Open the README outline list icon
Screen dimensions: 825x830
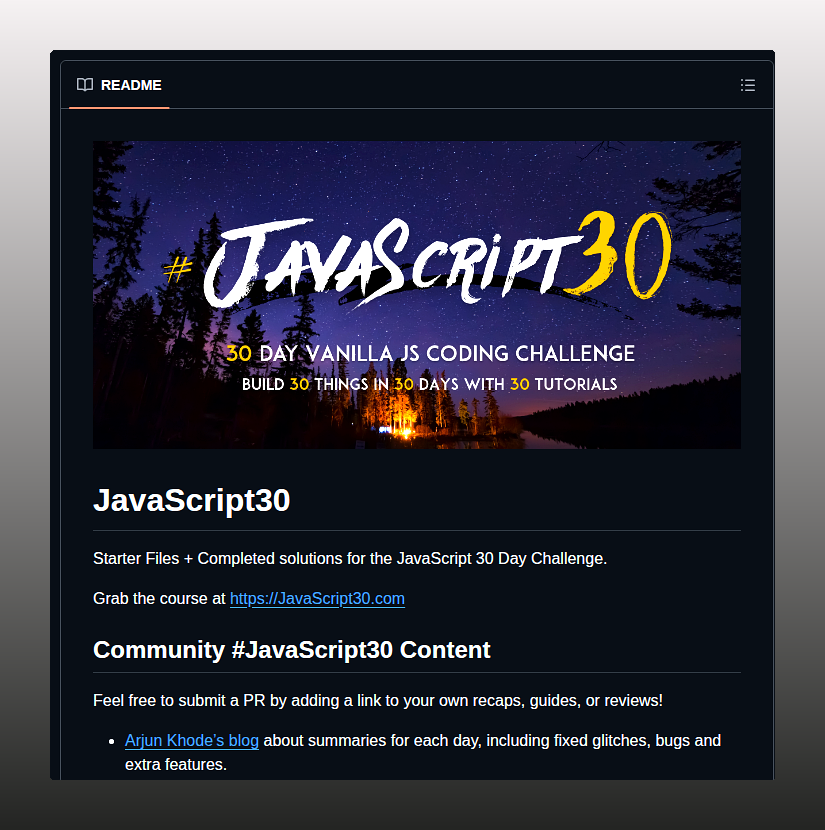coord(747,85)
